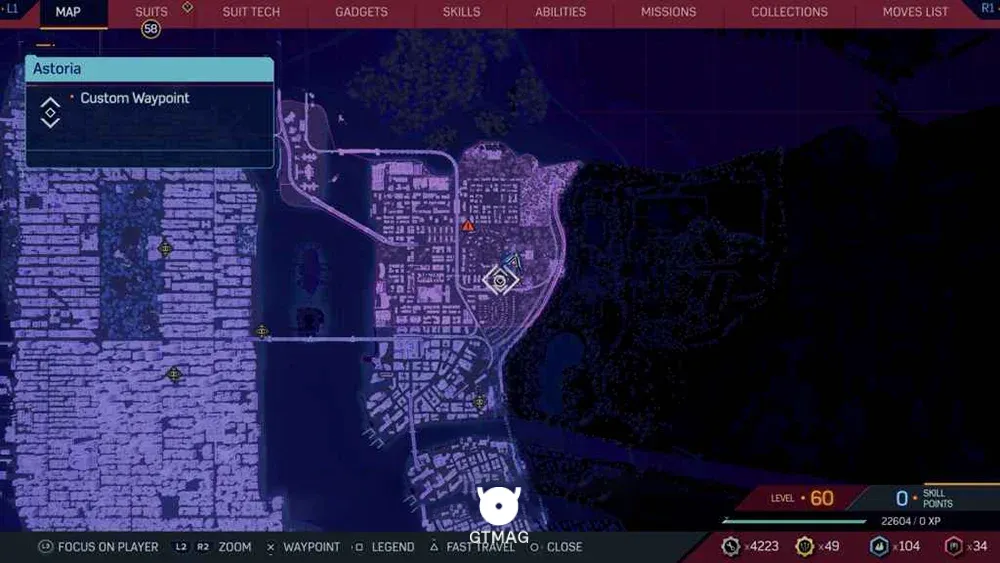The width and height of the screenshot is (1000, 563).
Task: Open the LEGEND prompt
Action: coord(385,547)
